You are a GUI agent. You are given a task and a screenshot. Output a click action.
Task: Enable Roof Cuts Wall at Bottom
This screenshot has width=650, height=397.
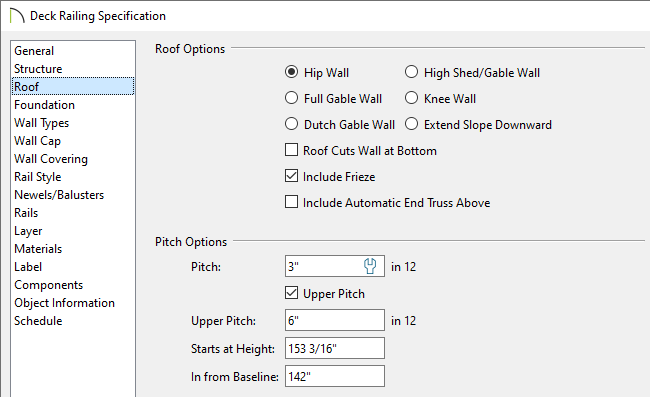[291, 150]
